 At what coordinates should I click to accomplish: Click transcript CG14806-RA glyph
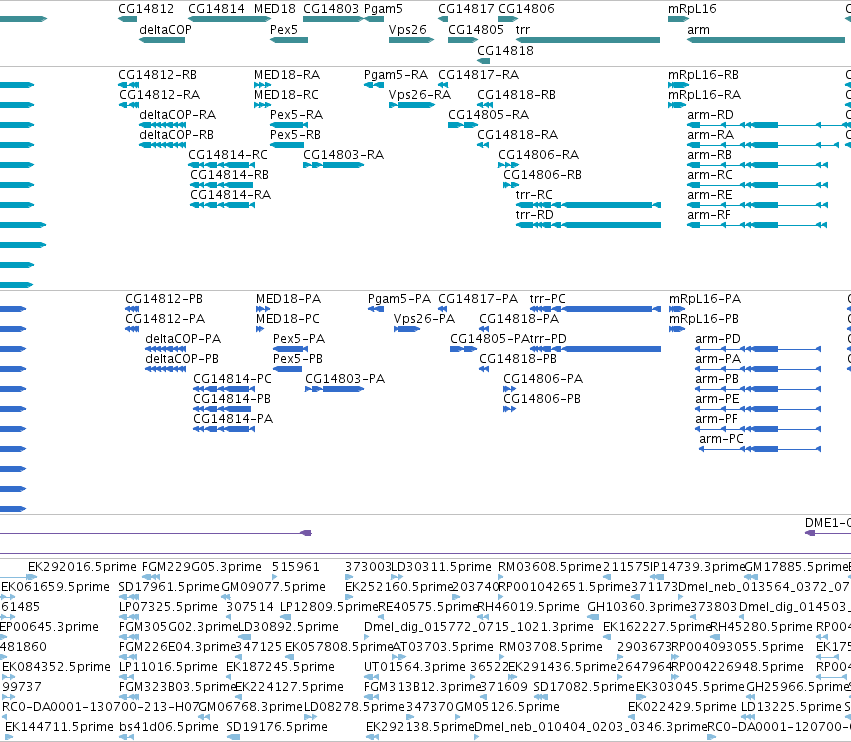tap(509, 165)
